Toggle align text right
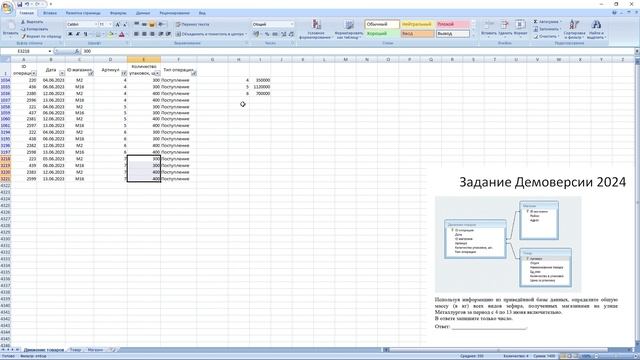The height and width of the screenshot is (360, 640). (152, 34)
